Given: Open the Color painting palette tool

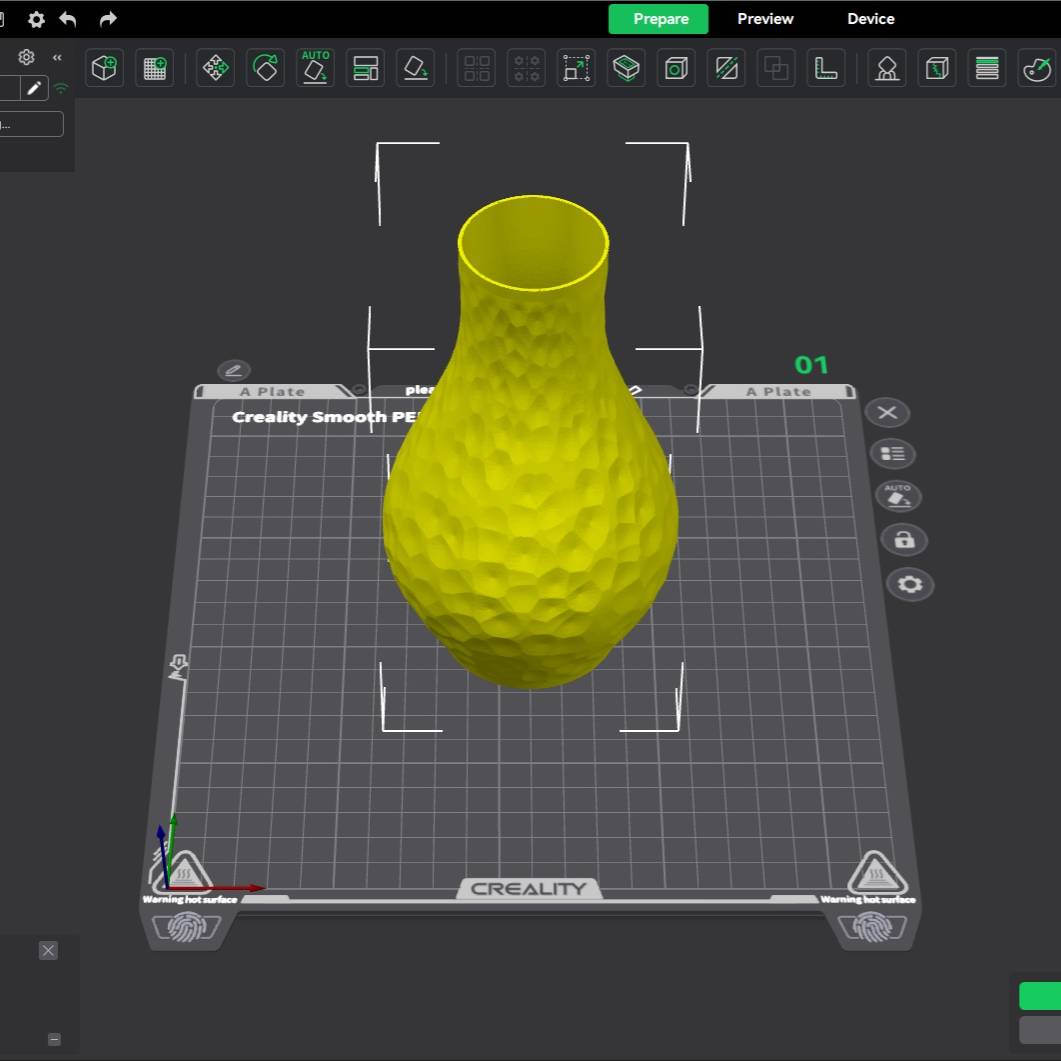Looking at the screenshot, I should tap(1036, 68).
